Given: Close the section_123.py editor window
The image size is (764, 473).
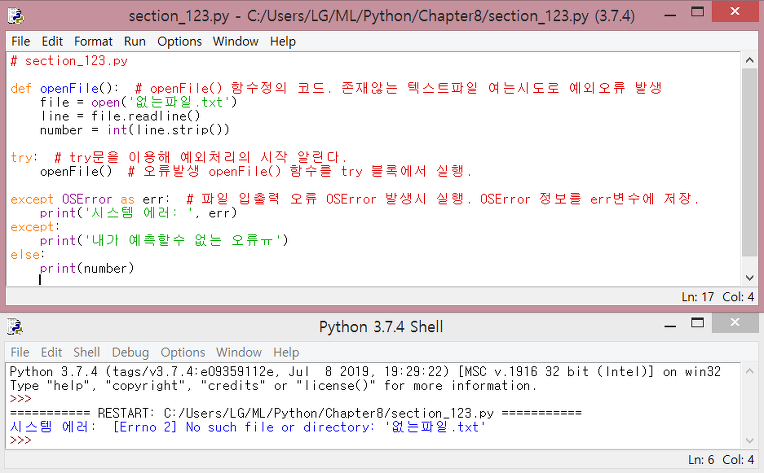Looking at the screenshot, I should (735, 11).
